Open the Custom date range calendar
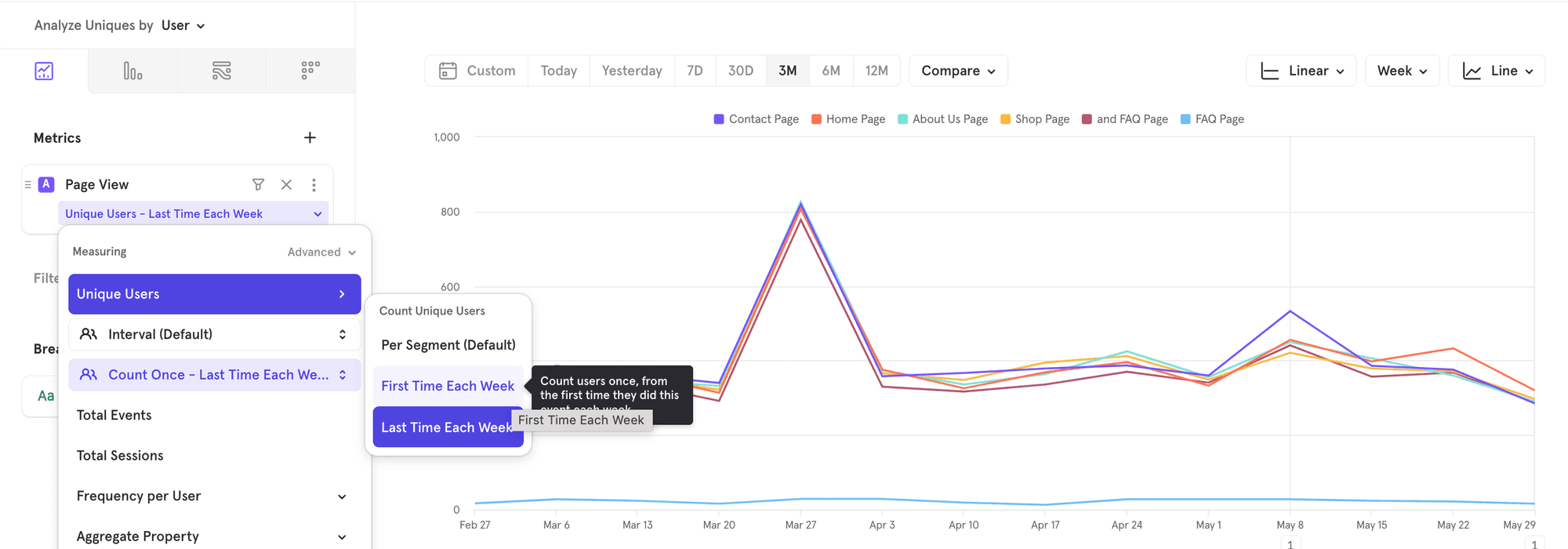The height and width of the screenshot is (549, 1568). (x=477, y=71)
